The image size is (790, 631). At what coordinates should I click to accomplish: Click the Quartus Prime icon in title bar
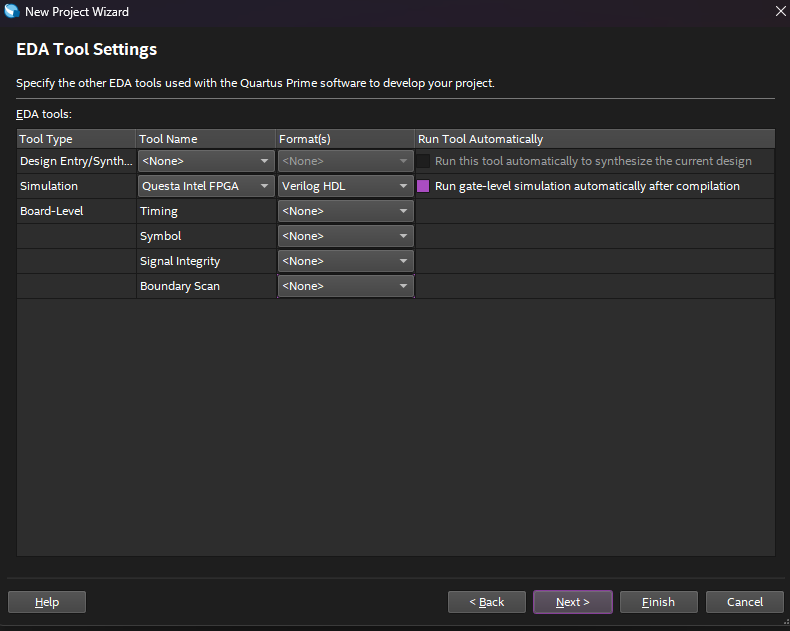(12, 12)
